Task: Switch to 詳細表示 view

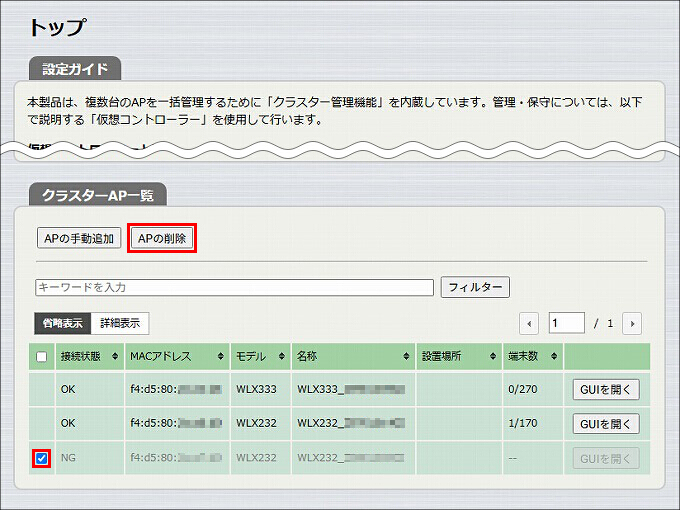Action: coord(120,323)
